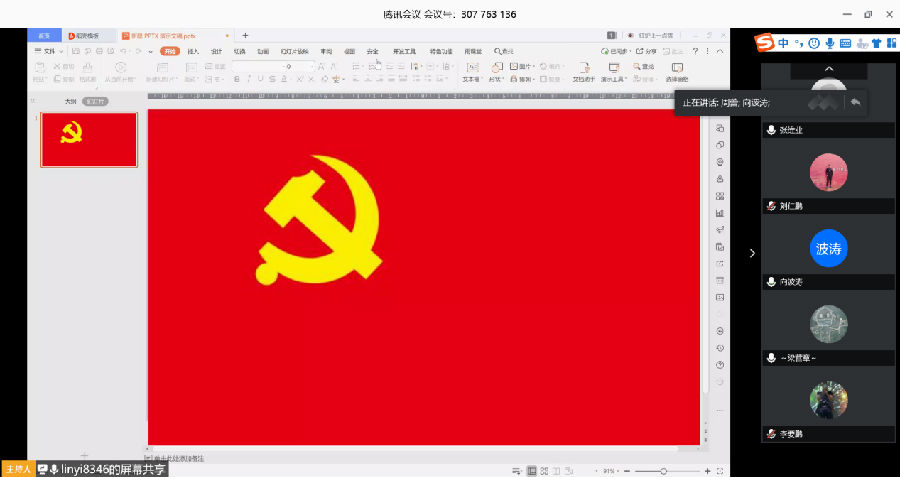The height and width of the screenshot is (477, 900).
Task: Click the zoom in plus in status bar
Action: point(707,471)
